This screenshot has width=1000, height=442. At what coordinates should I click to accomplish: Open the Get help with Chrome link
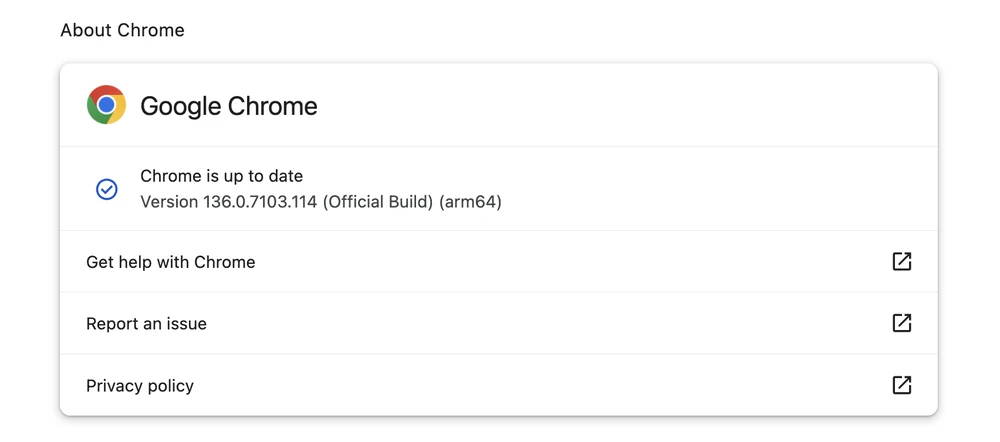point(171,262)
